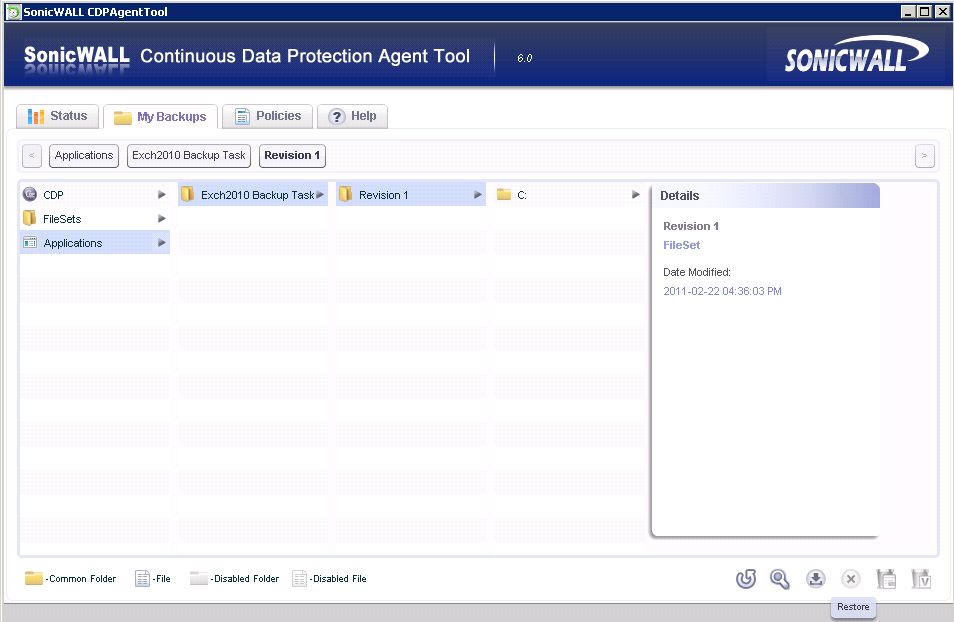Viewport: 954px width, 622px height.
Task: Click the FileSets folder icon
Action: pyautogui.click(x=29, y=218)
